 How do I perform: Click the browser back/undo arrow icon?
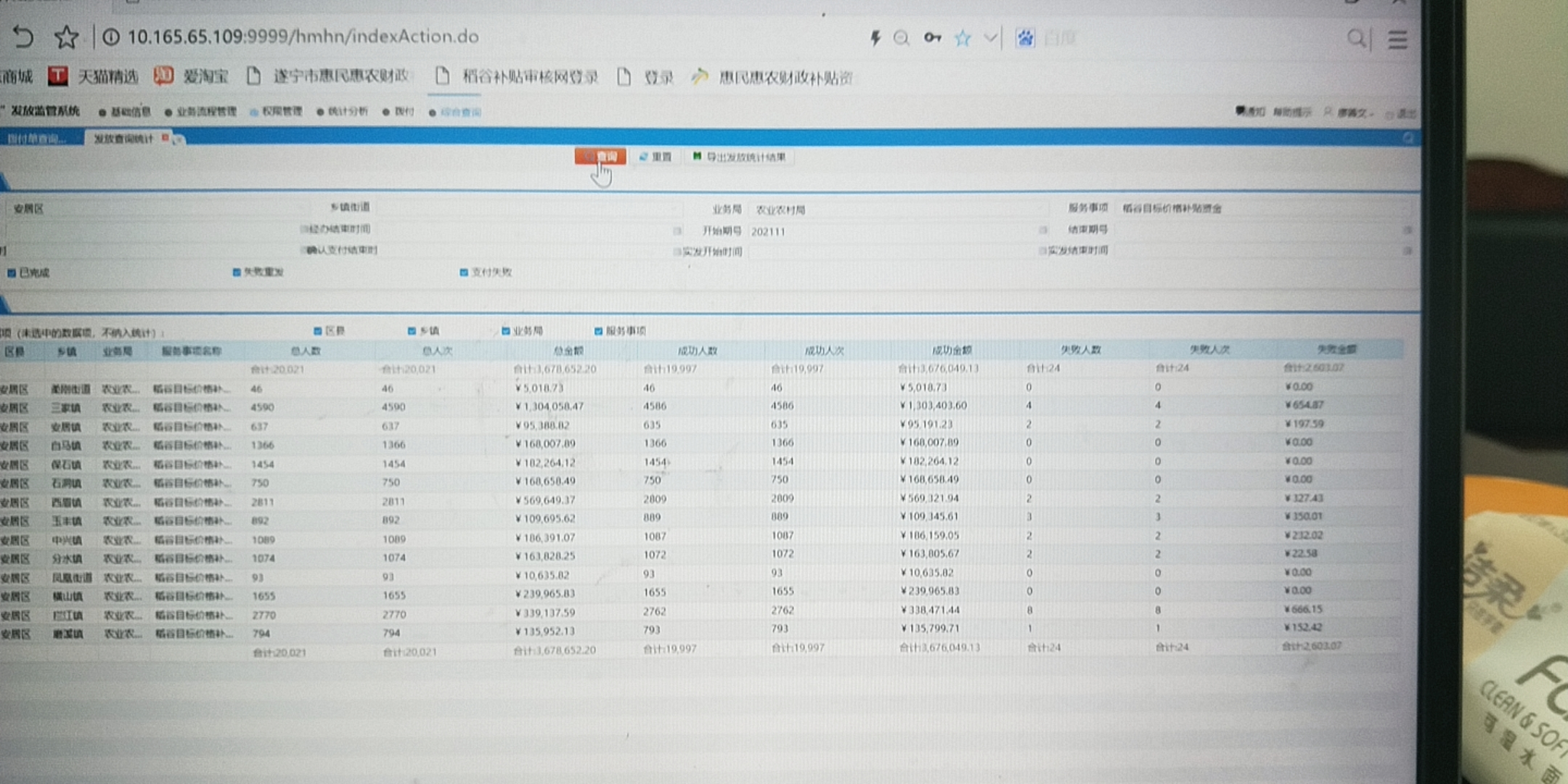(24, 36)
